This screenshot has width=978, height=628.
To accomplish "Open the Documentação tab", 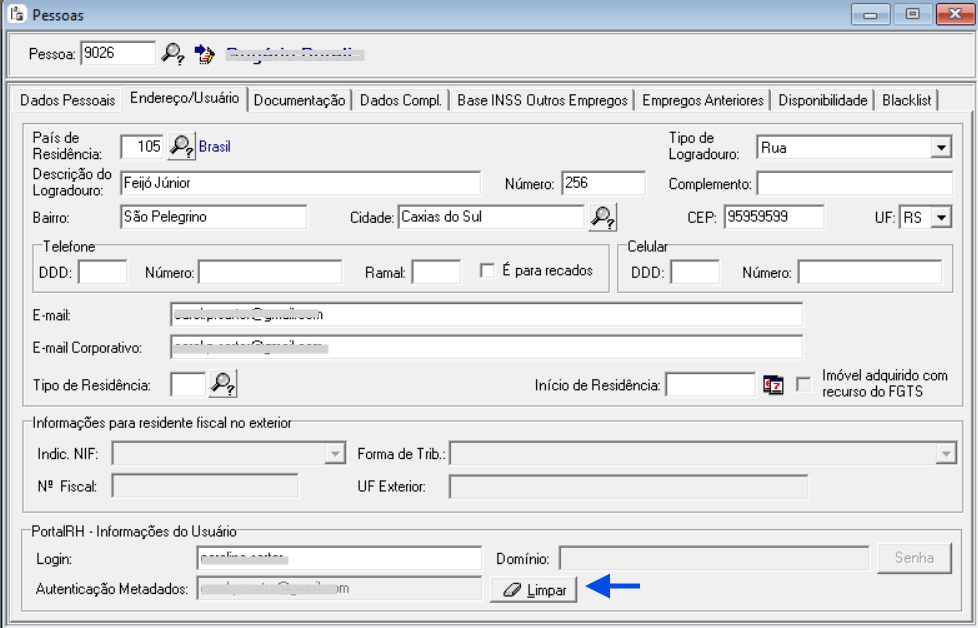I will click(x=299, y=100).
